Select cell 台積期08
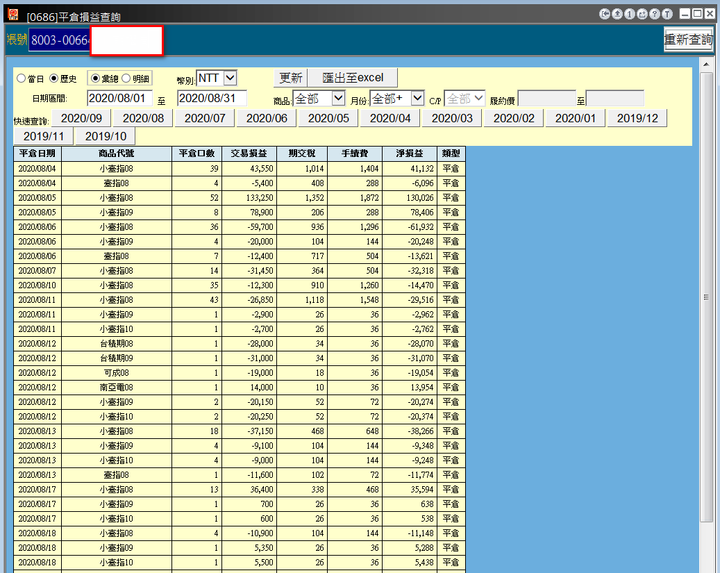 (x=117, y=343)
